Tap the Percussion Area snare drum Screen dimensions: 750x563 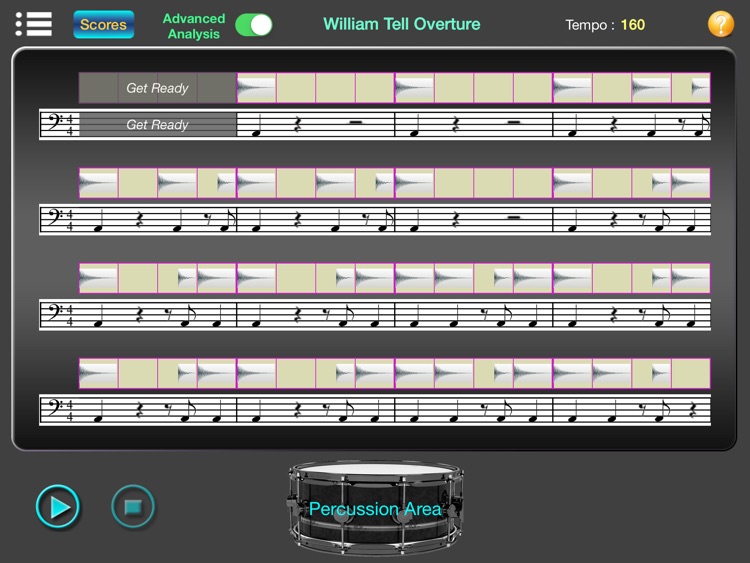[x=375, y=508]
